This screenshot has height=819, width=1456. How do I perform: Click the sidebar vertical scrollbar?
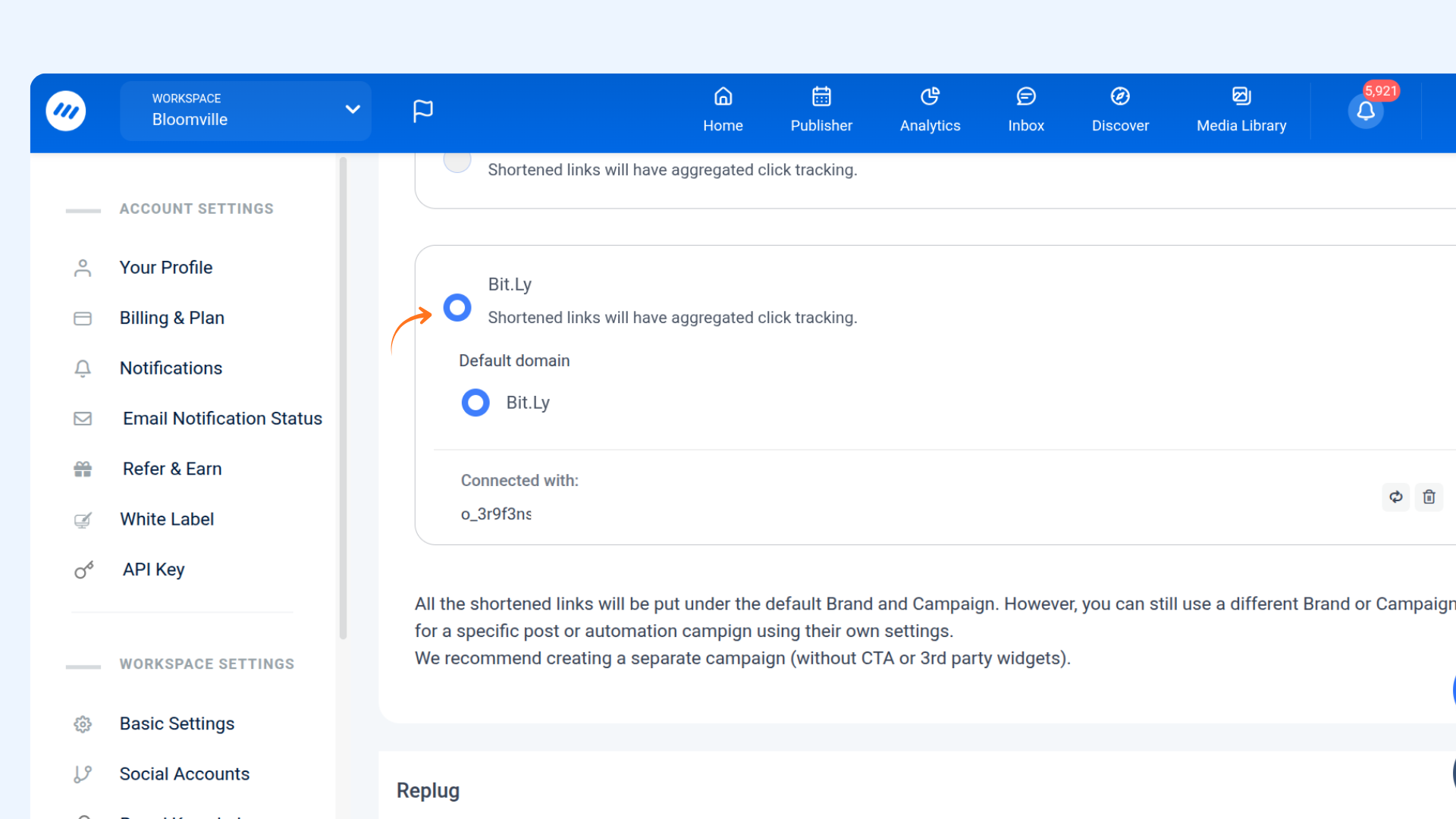tap(343, 398)
